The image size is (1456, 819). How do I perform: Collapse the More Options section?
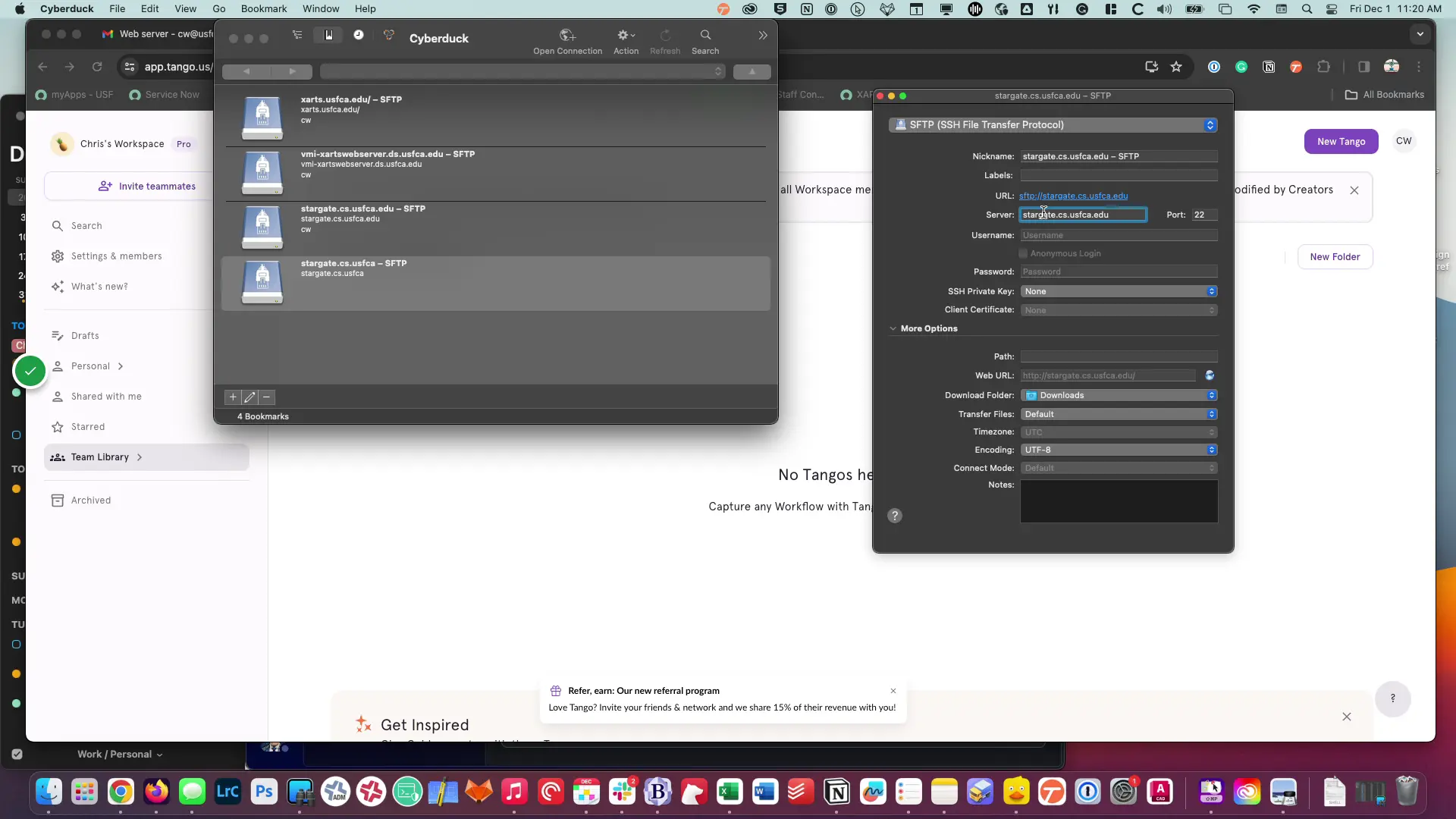(893, 328)
